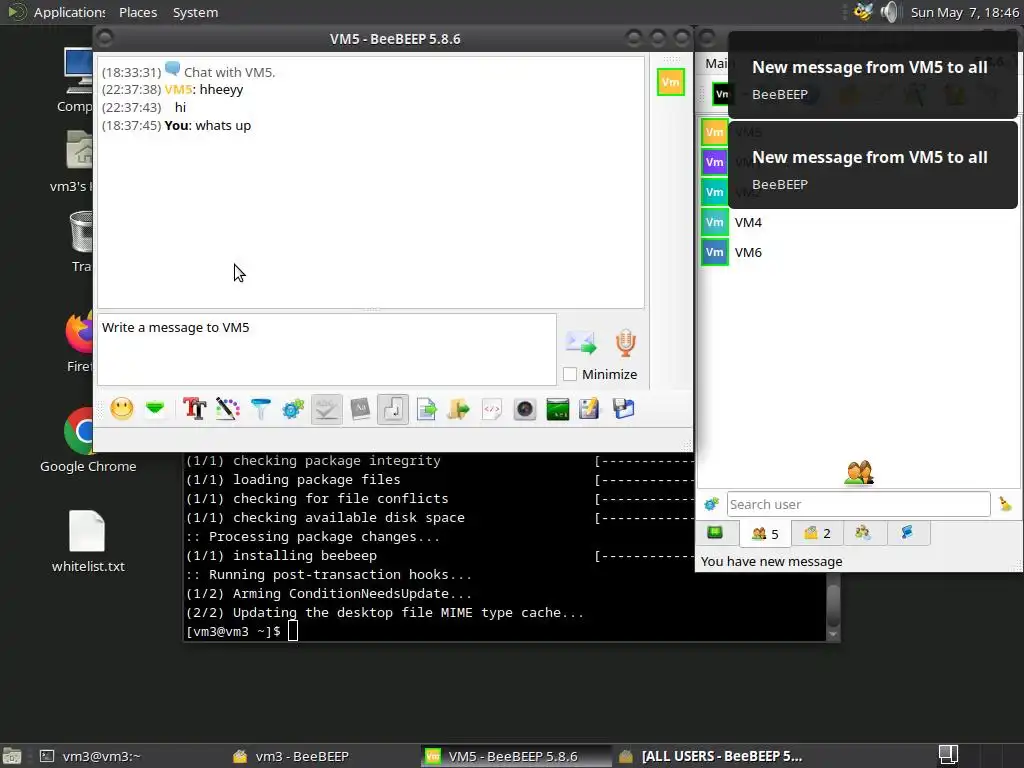Switch to the blue saved chats tab
1024x768 pixels.
[x=908, y=534]
